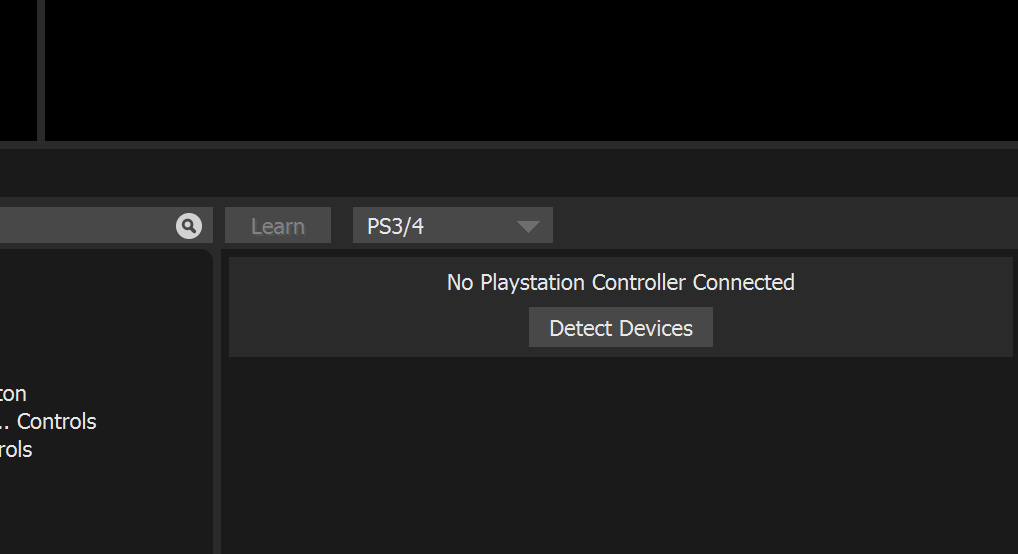Select the list item ending in 'rols'
Screen dimensions: 1018x554
16,449
